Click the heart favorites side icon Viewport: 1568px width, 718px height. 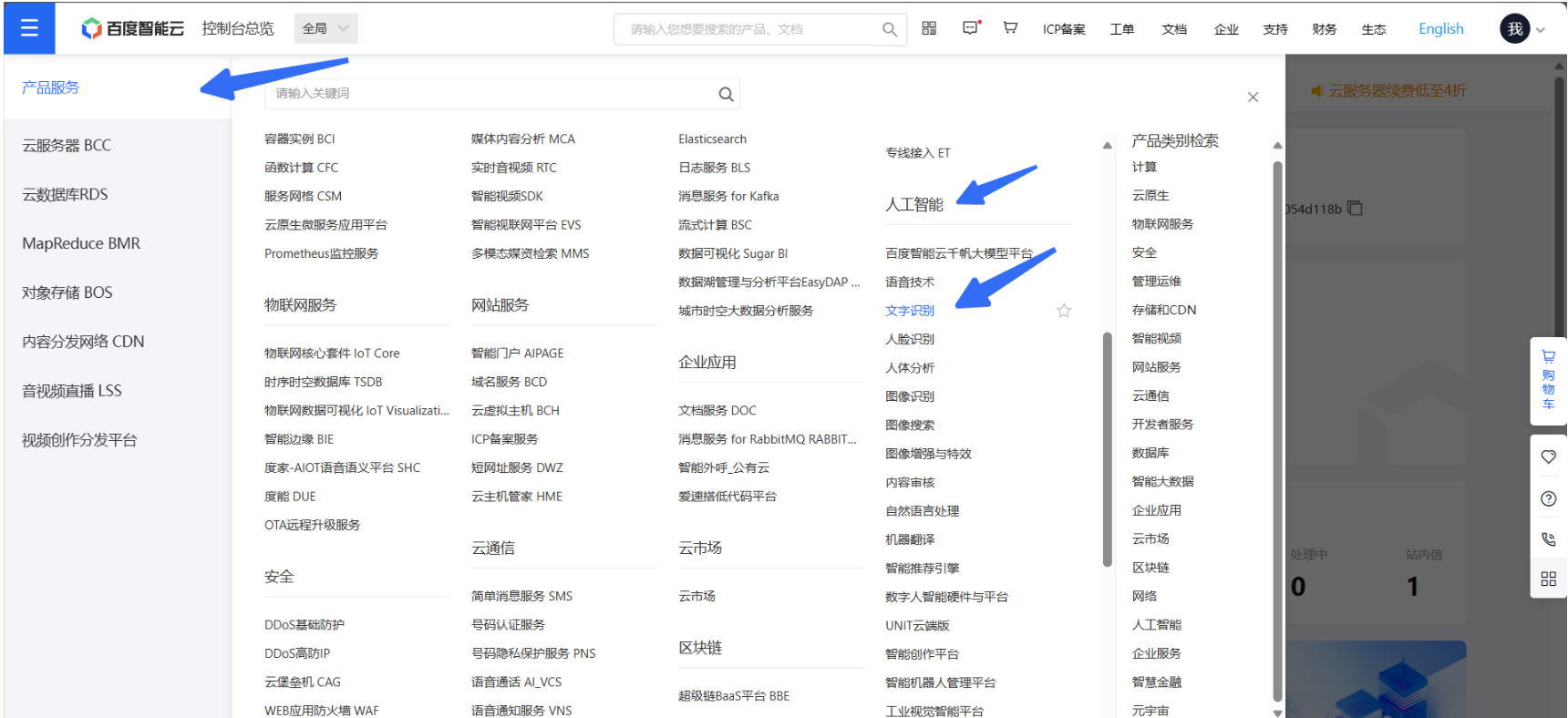click(x=1548, y=456)
